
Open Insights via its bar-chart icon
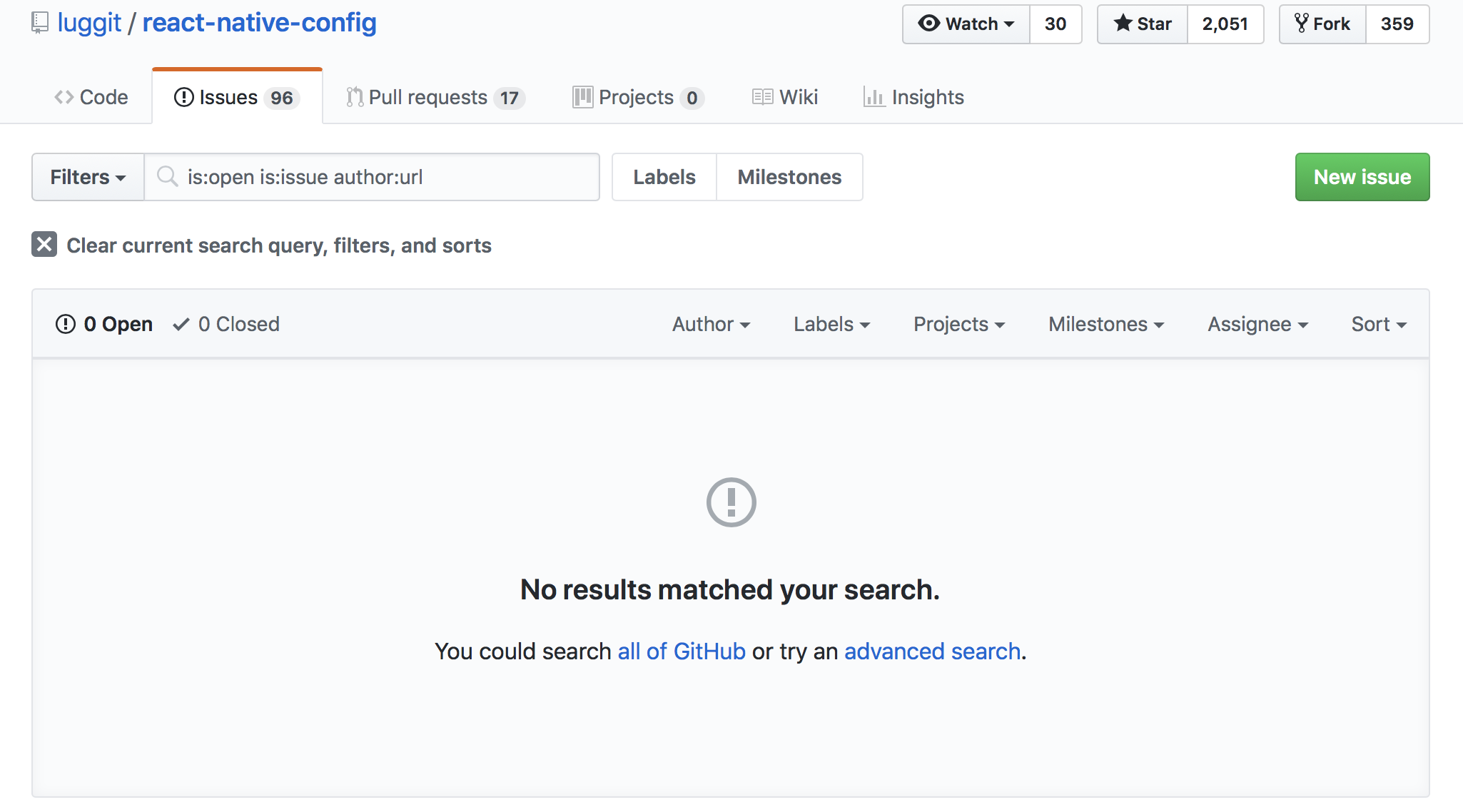(875, 97)
